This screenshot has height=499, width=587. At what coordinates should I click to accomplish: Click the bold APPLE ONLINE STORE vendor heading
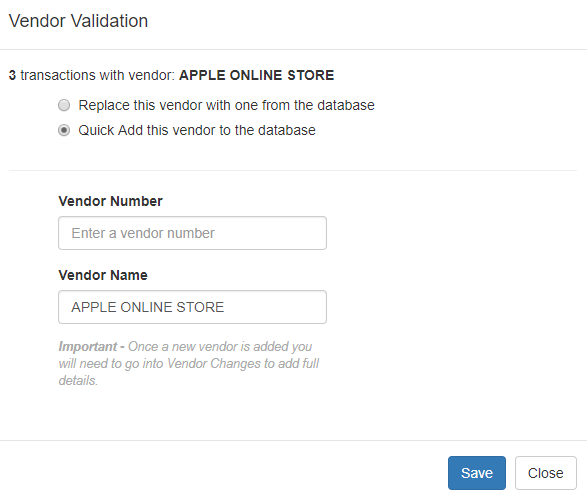[256, 75]
